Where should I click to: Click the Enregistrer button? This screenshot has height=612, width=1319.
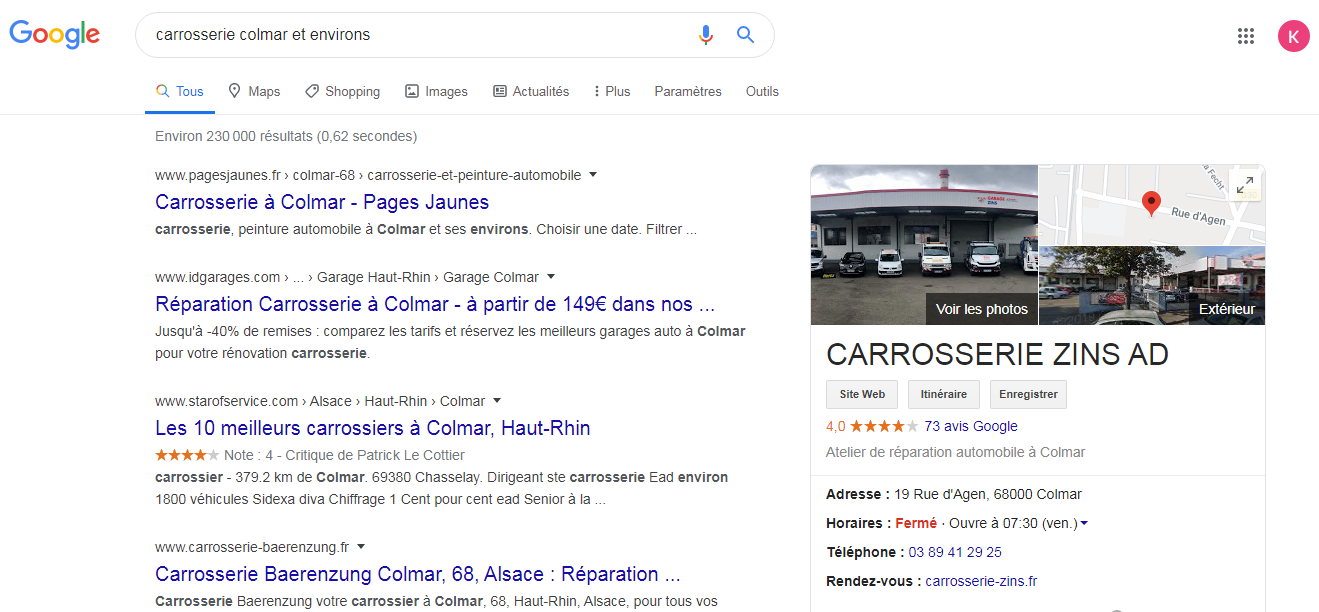[x=1028, y=394]
